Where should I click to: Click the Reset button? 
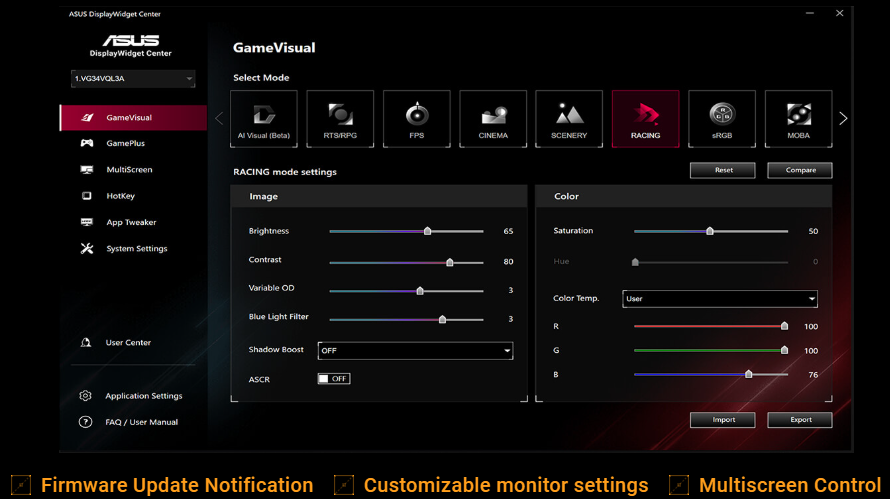tap(723, 170)
